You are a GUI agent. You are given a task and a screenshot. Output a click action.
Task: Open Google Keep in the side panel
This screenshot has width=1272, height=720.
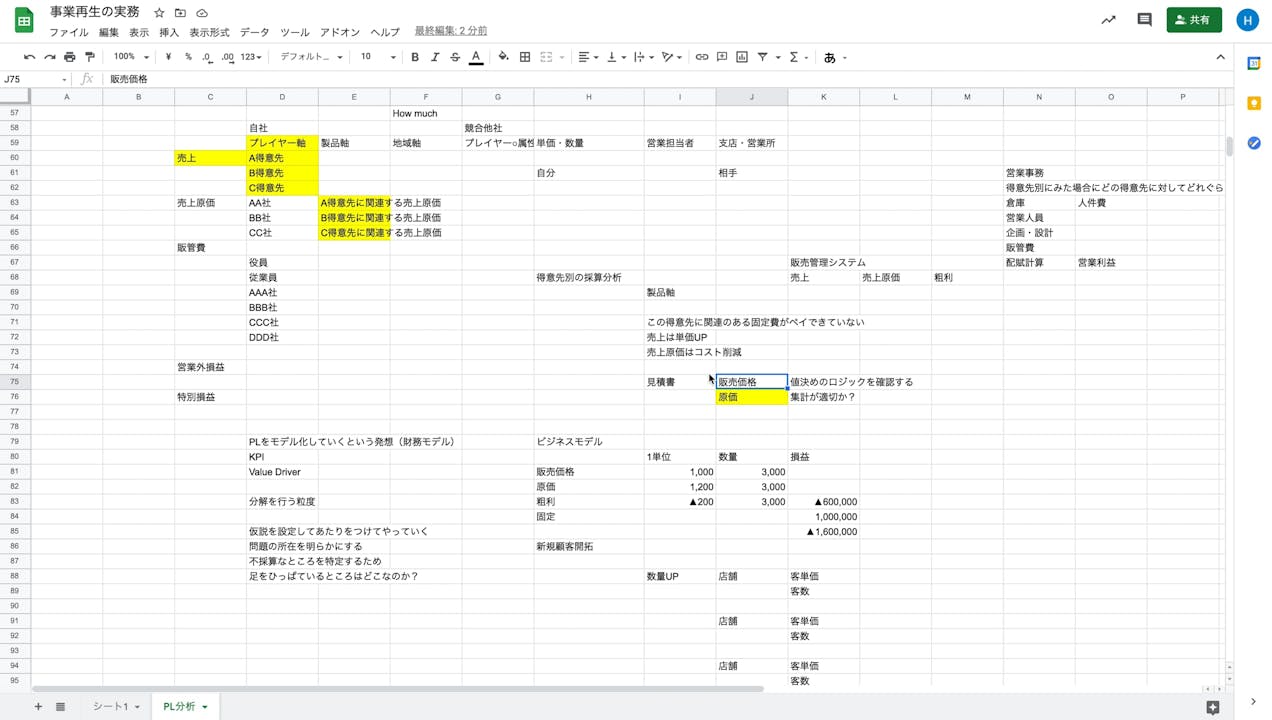pyautogui.click(x=1254, y=103)
